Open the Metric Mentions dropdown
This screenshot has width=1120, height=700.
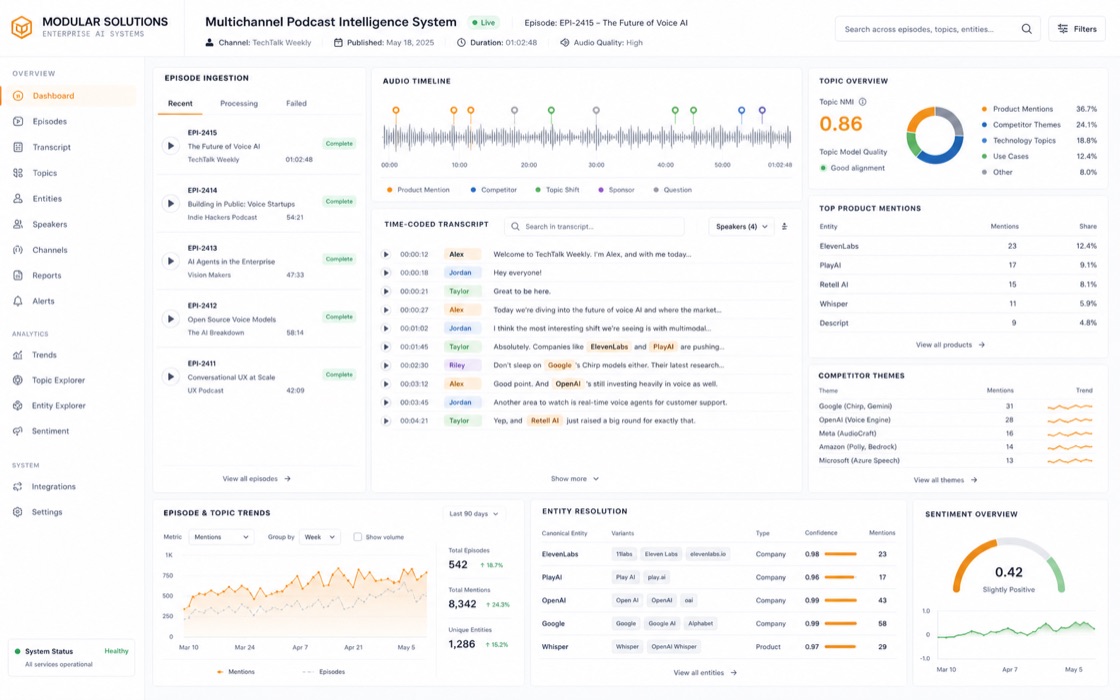coord(221,537)
